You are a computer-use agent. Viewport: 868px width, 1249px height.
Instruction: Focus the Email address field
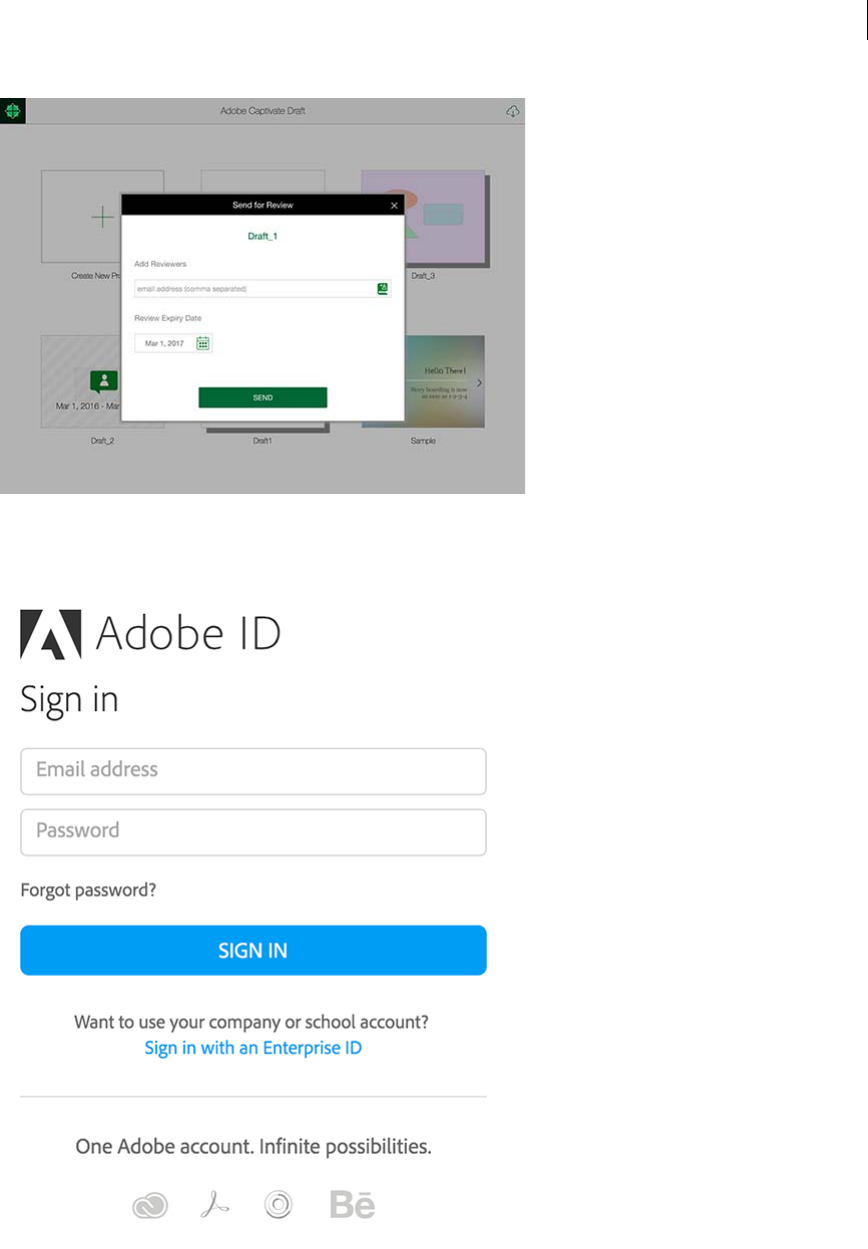pos(253,771)
